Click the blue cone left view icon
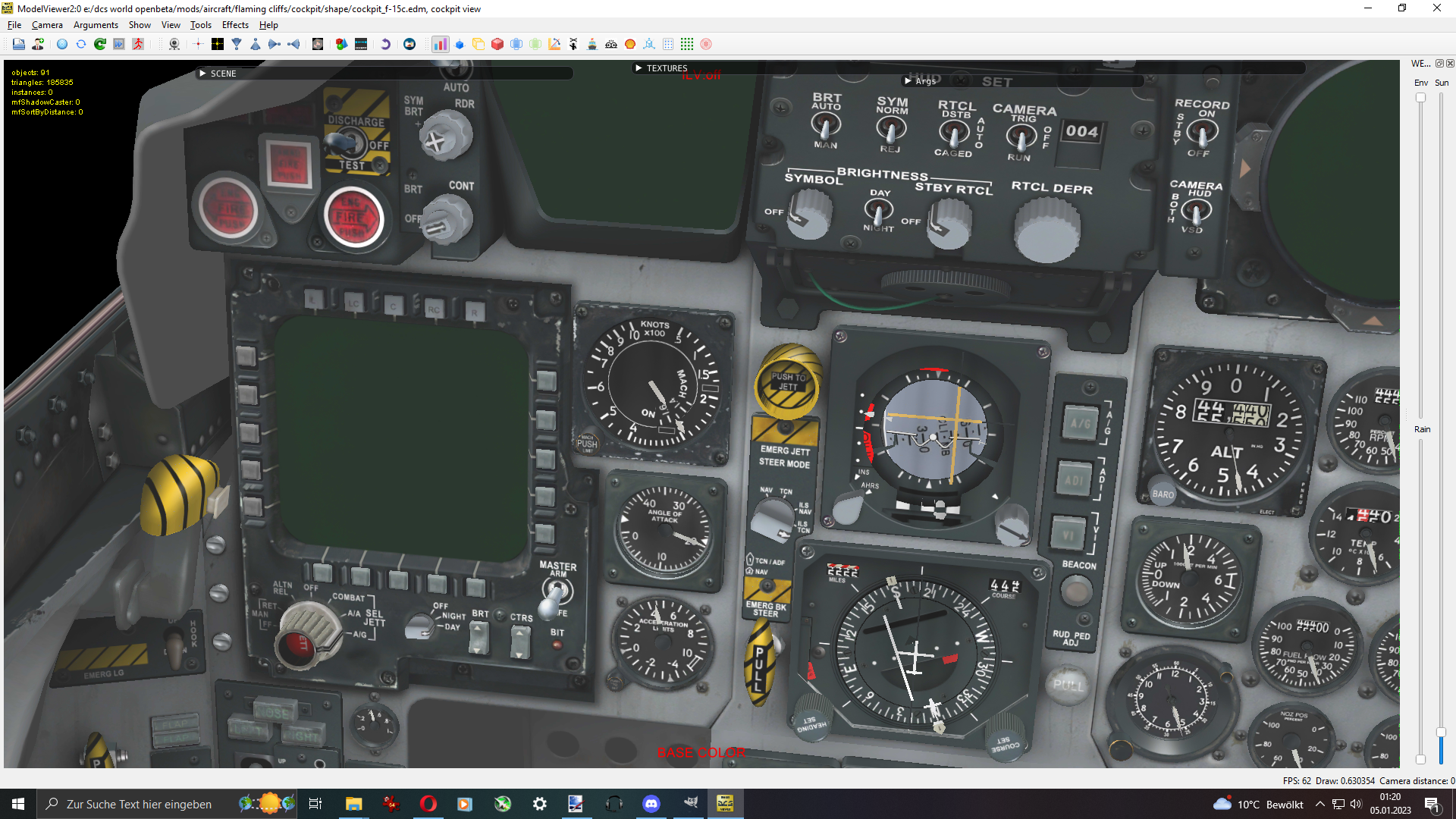1456x819 pixels. click(x=293, y=44)
